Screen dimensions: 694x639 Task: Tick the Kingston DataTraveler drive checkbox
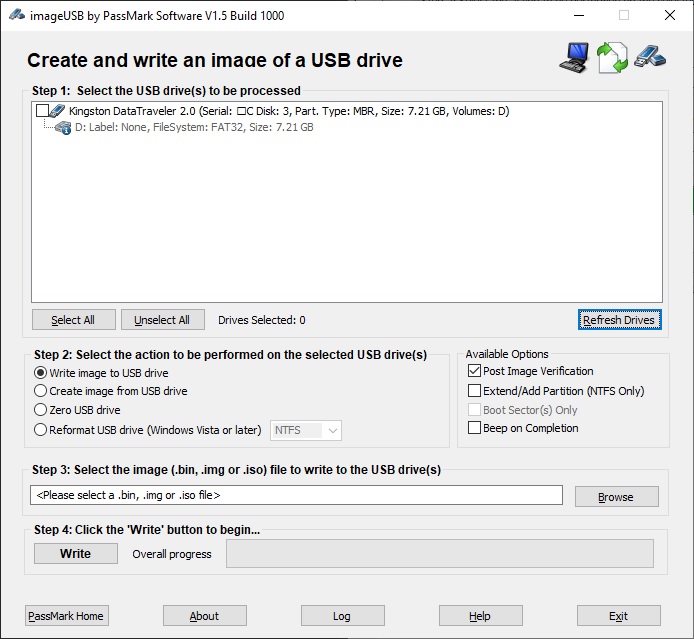pyautogui.click(x=42, y=111)
